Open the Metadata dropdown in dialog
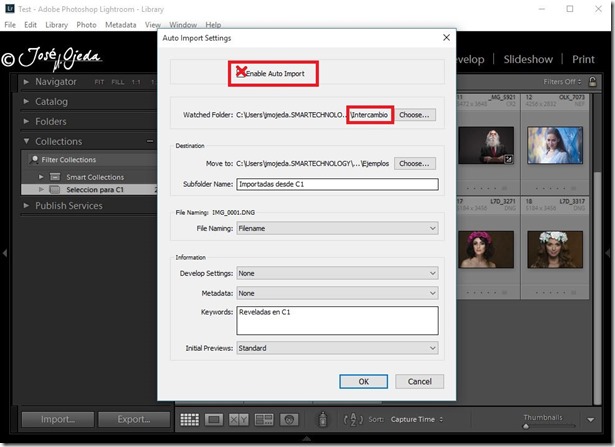Viewport: 615px width, 447px height. click(x=337, y=293)
